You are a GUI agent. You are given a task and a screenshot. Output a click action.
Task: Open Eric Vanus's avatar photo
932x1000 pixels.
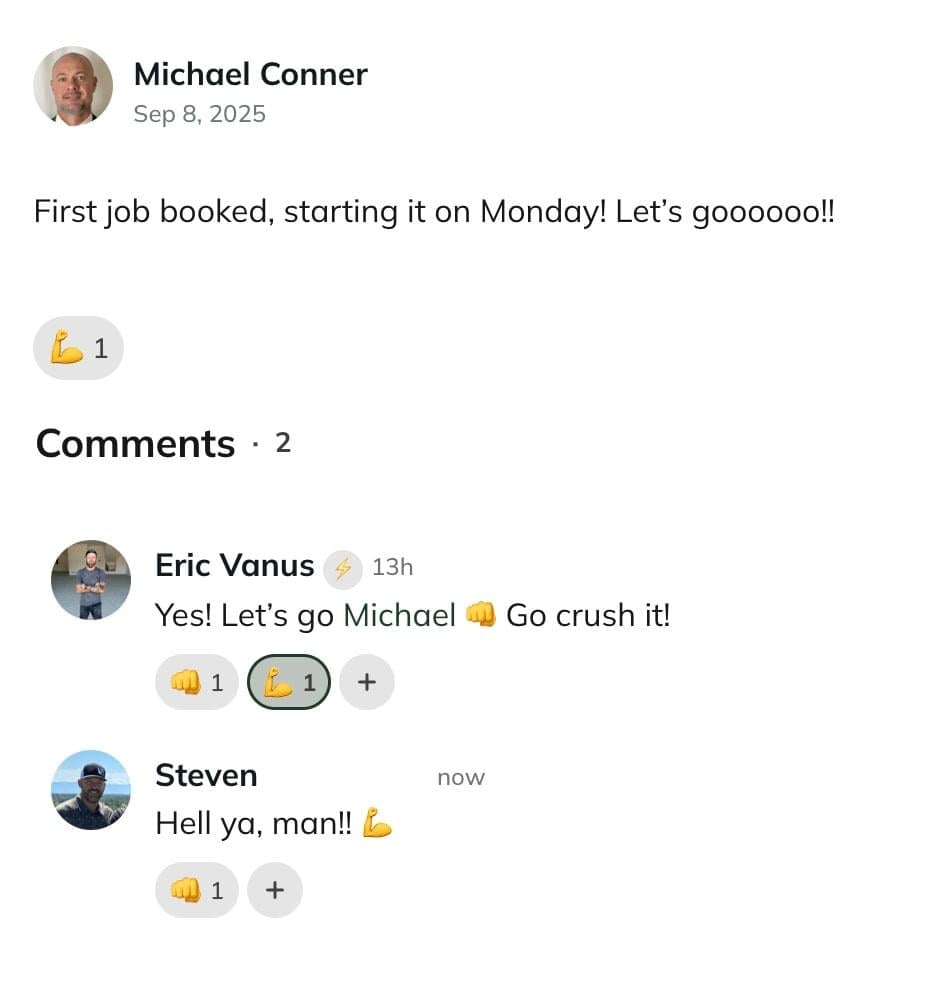click(x=91, y=580)
